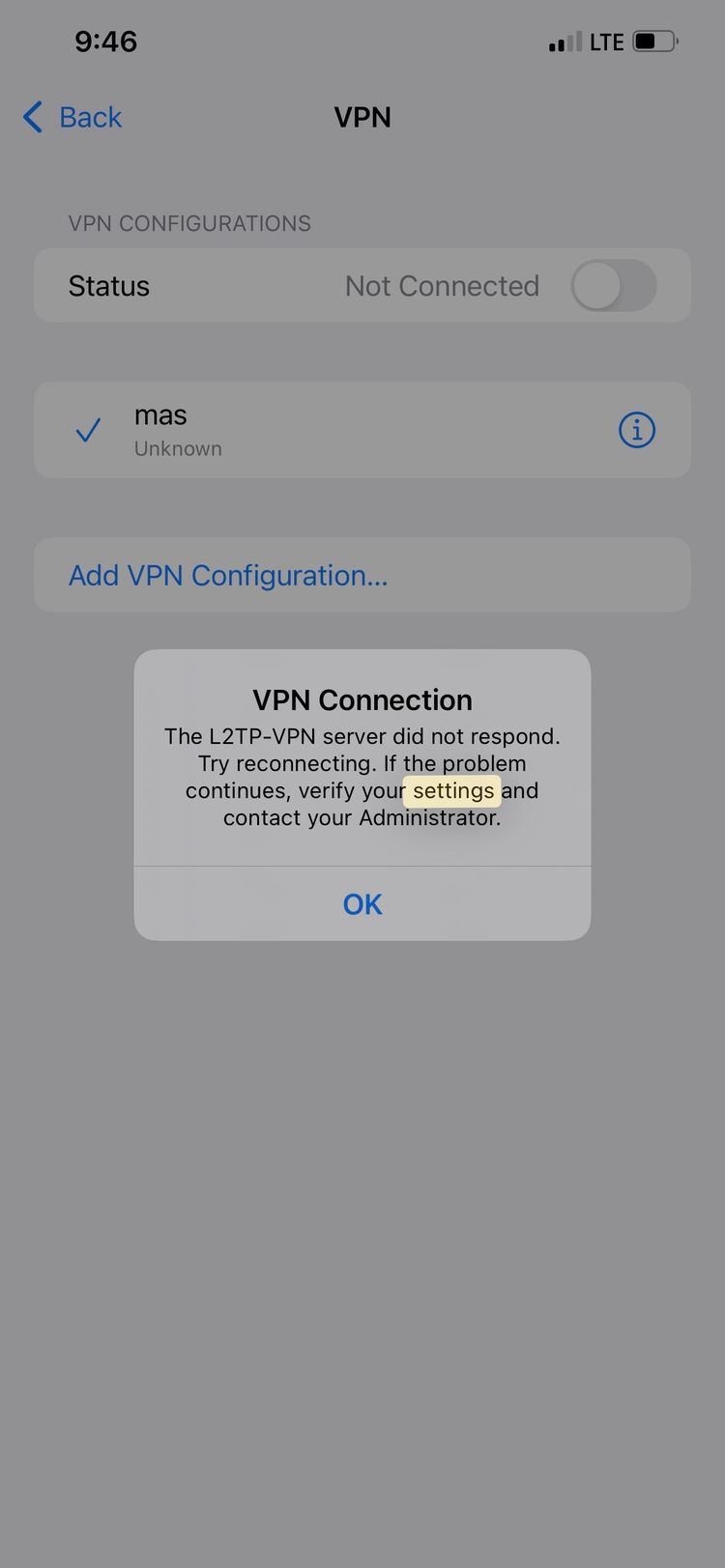This screenshot has width=725, height=1568.
Task: Tap the battery icon in status bar
Action: 655,42
